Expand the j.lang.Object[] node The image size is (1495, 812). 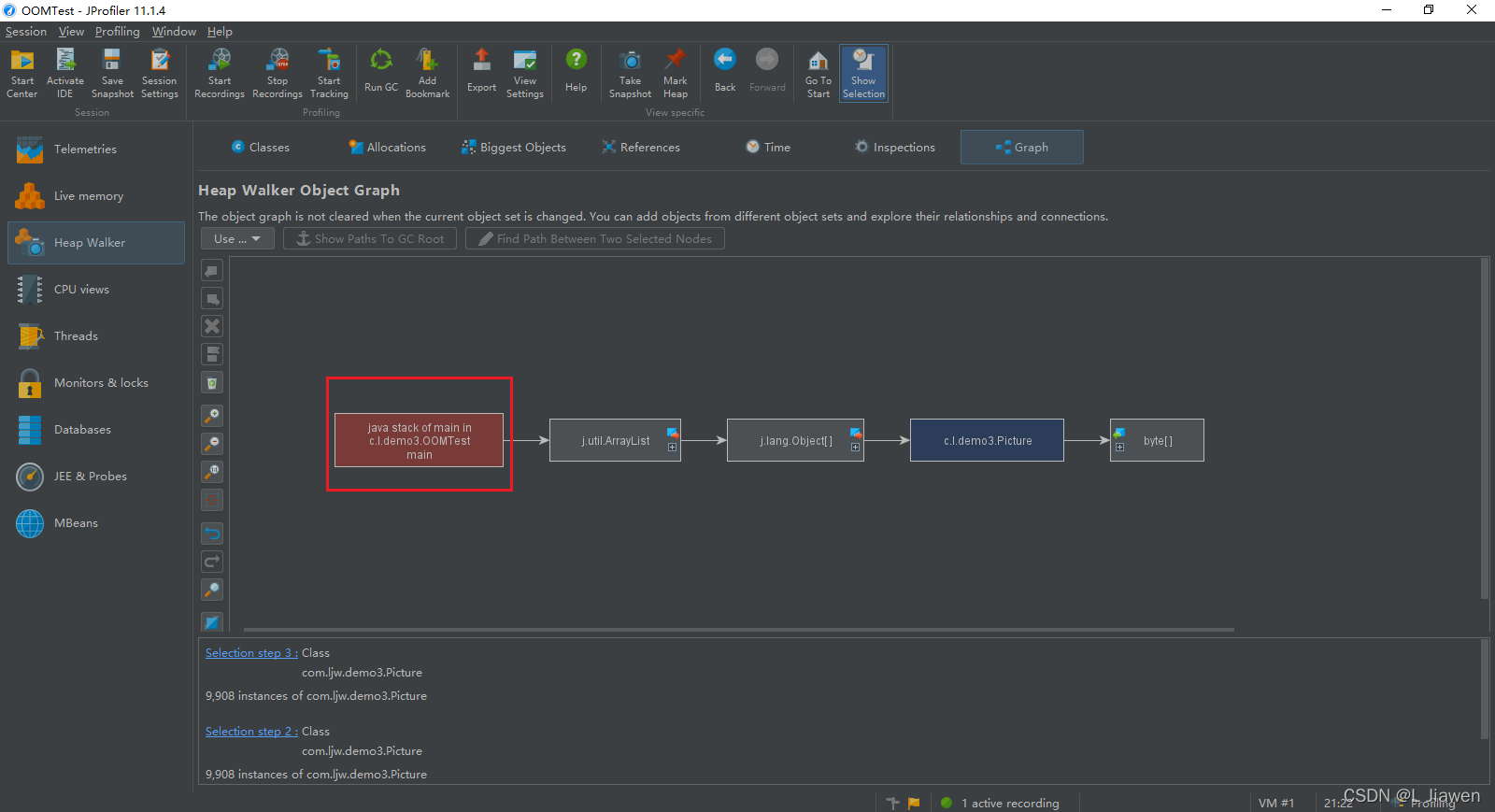click(855, 448)
